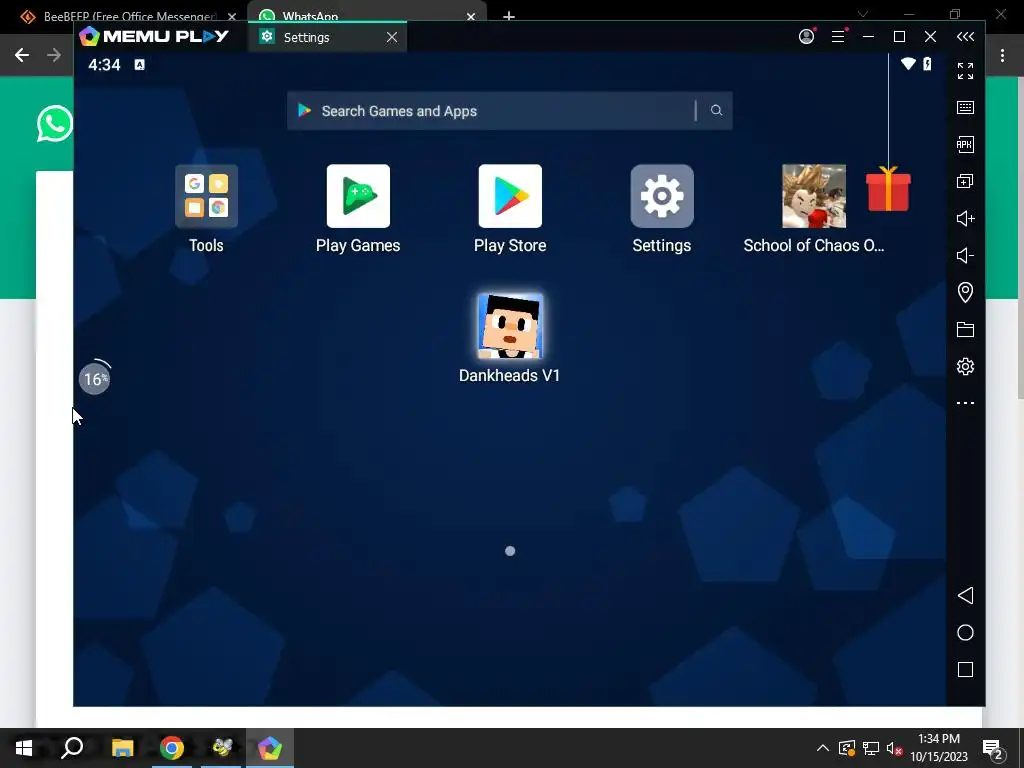Show hidden system tray icons

[x=823, y=748]
